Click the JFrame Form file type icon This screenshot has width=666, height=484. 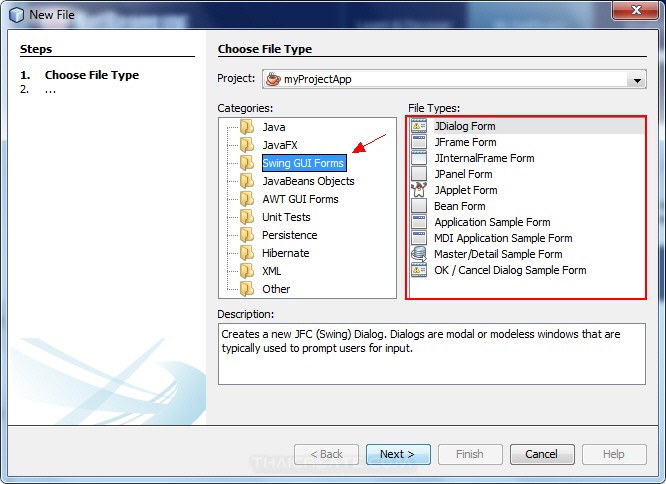click(x=419, y=142)
